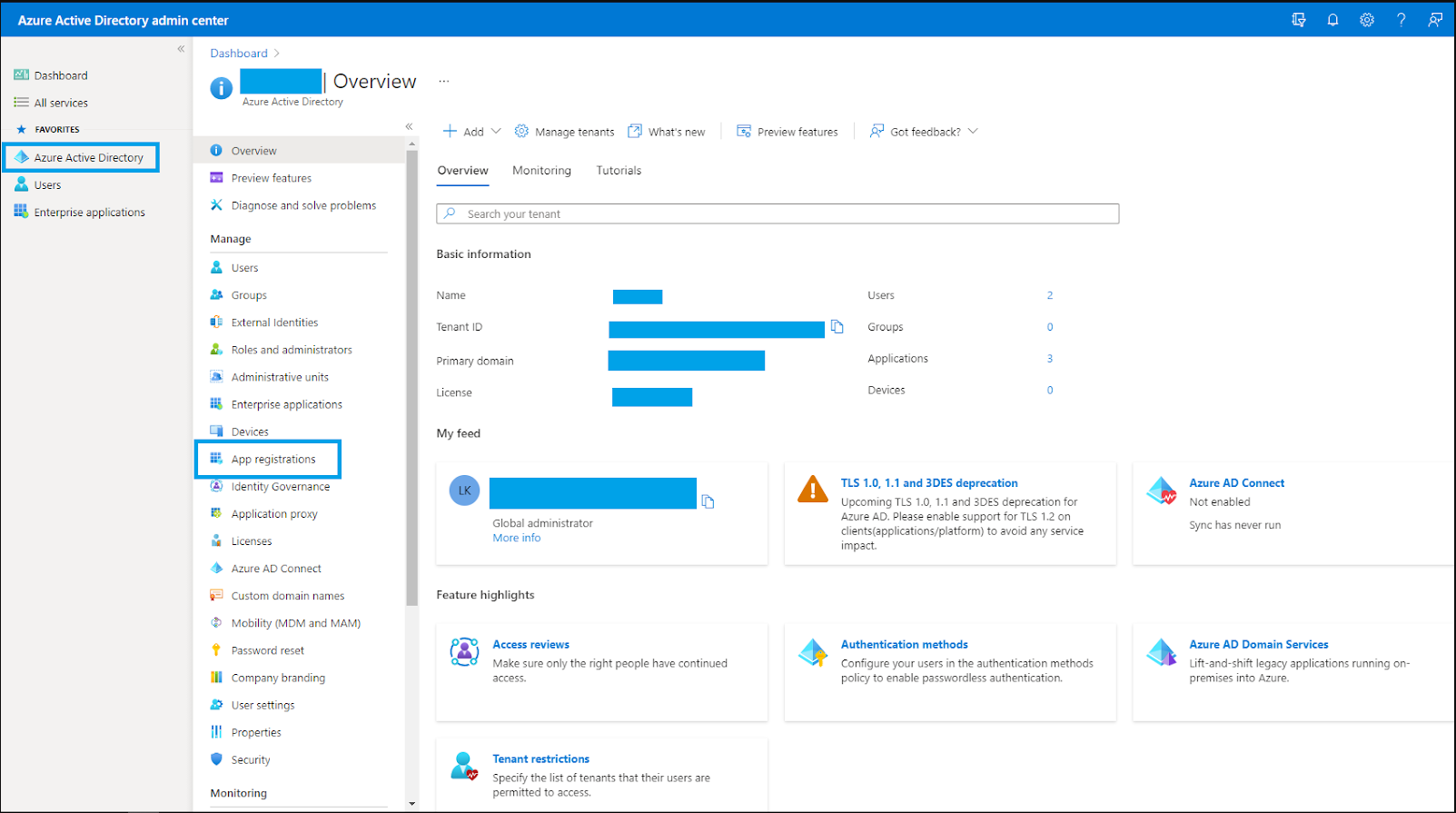Open the help question mark
This screenshot has height=813, width=1456.
pyautogui.click(x=1402, y=20)
